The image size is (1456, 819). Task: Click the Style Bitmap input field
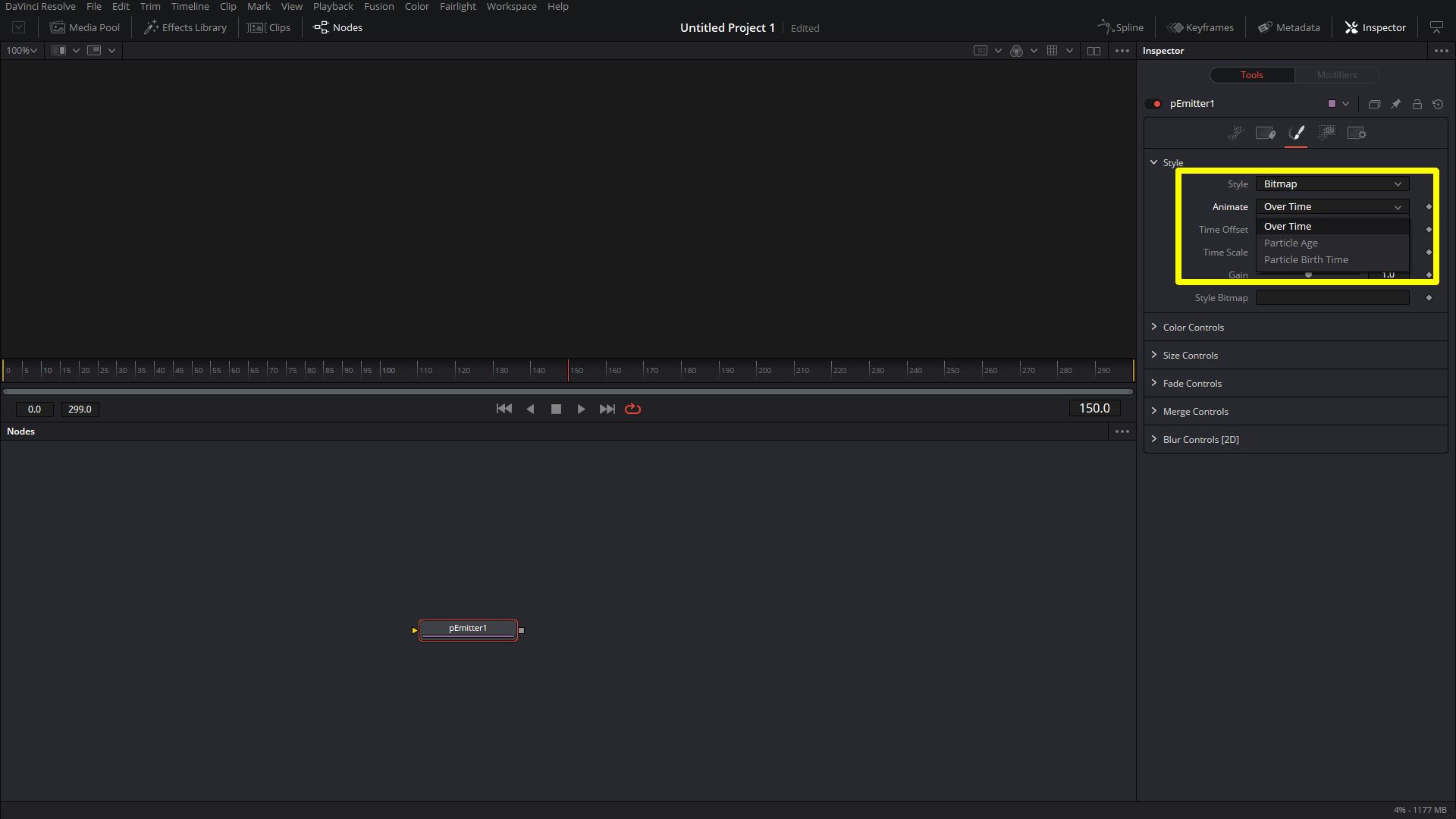(x=1332, y=298)
